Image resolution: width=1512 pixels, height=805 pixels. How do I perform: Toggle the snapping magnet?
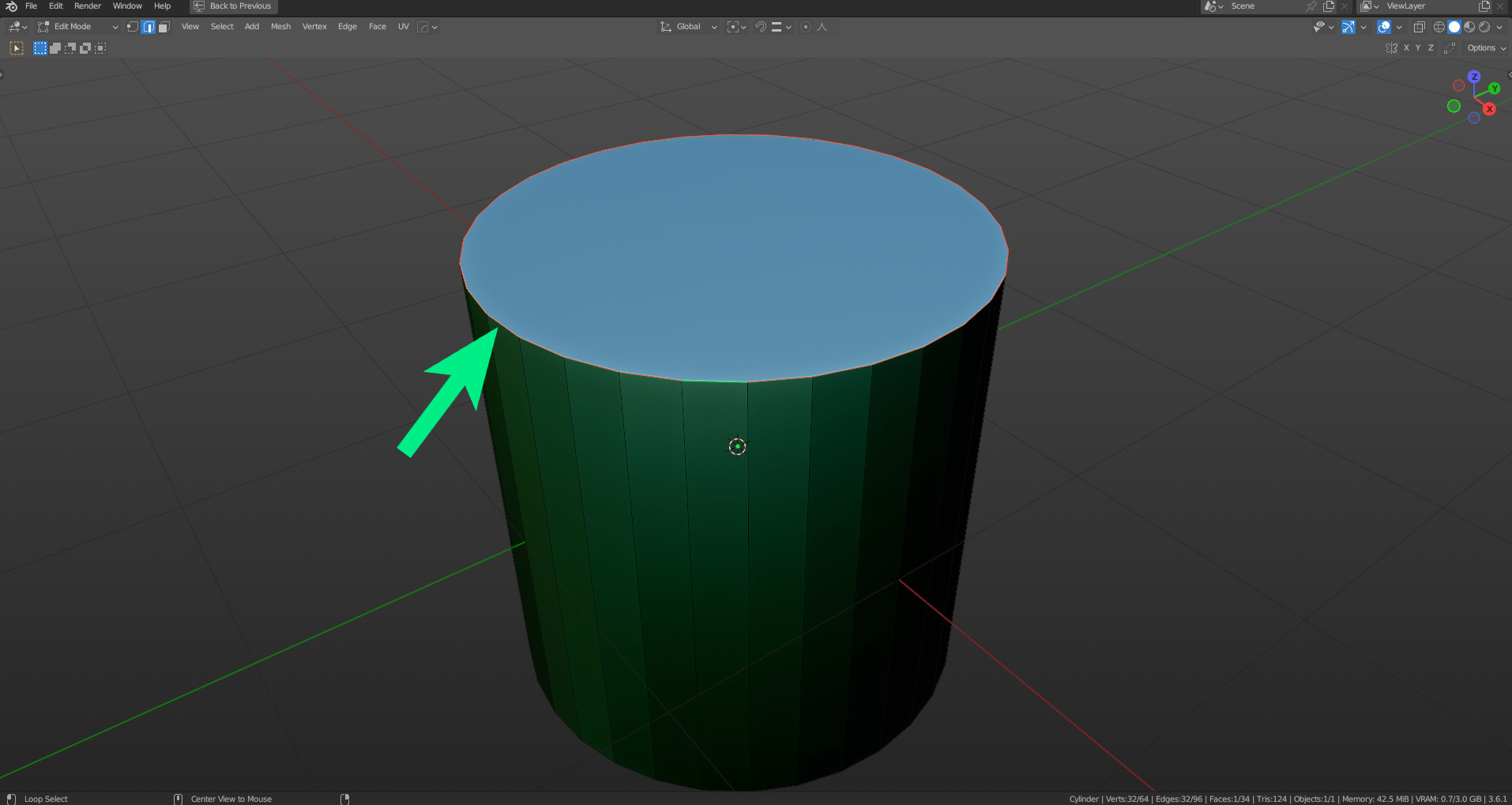[x=760, y=27]
